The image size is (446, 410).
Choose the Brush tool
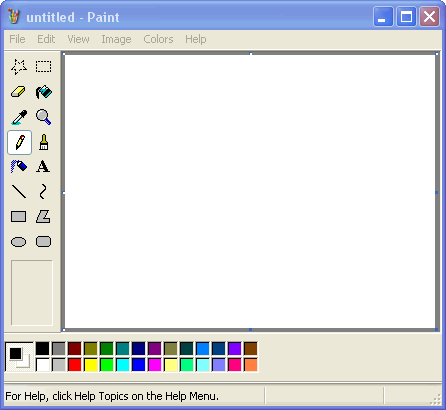click(44, 143)
